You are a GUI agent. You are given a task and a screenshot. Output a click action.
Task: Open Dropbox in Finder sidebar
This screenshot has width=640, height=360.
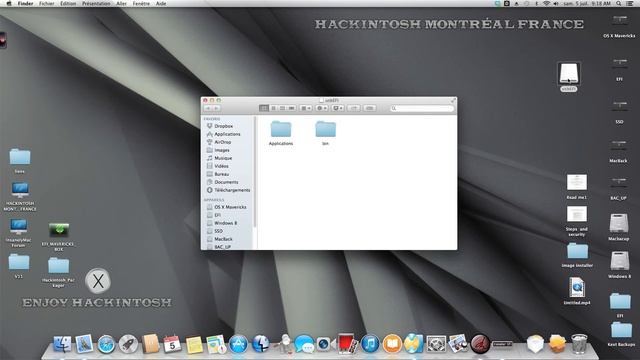224,126
